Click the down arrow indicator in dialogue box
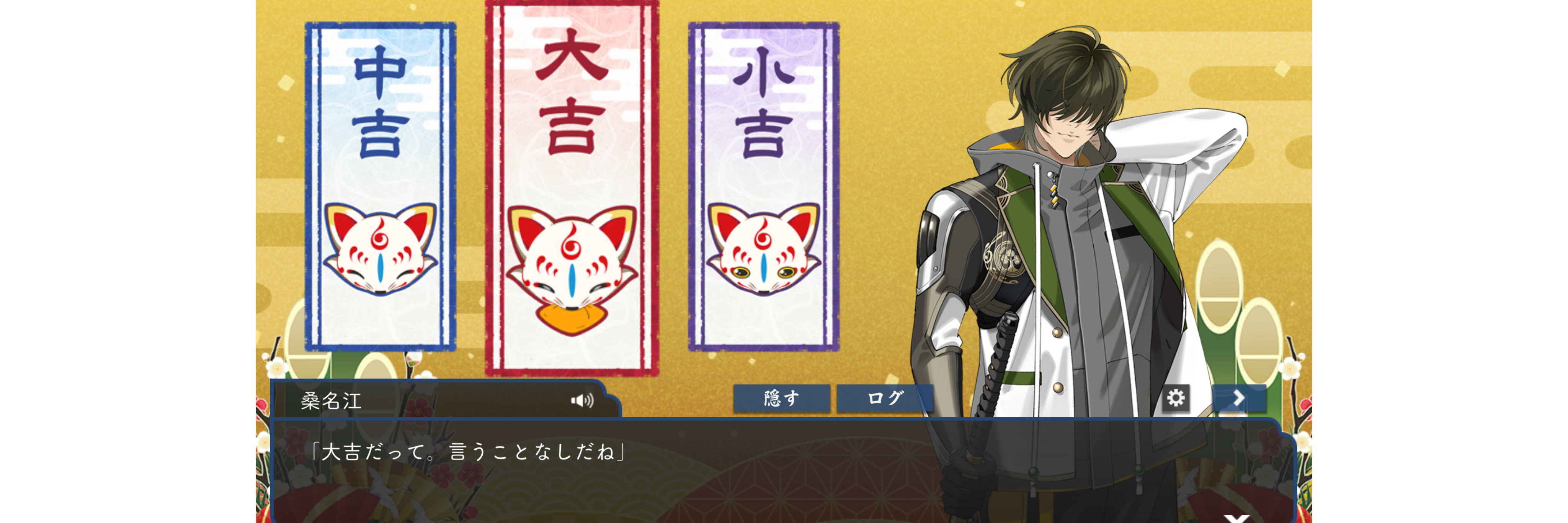The image size is (1568, 523). [x=1236, y=518]
